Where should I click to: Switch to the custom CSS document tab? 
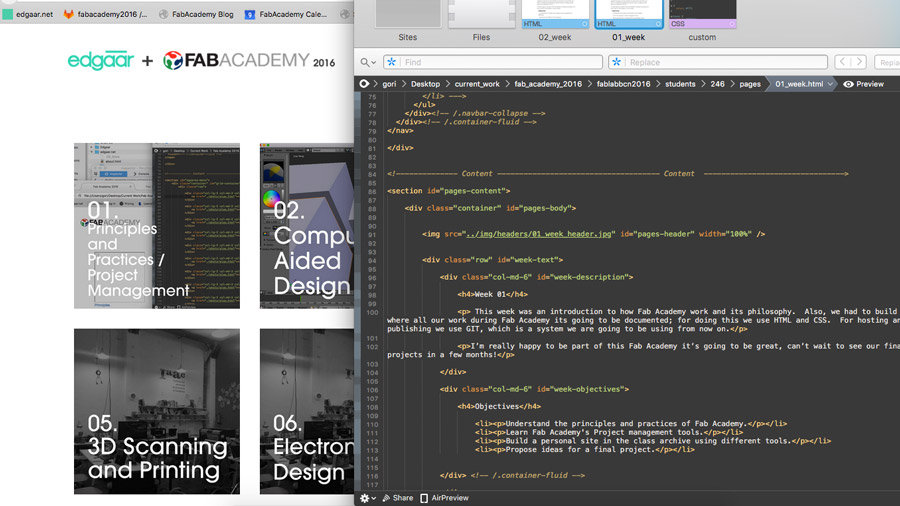(x=702, y=22)
